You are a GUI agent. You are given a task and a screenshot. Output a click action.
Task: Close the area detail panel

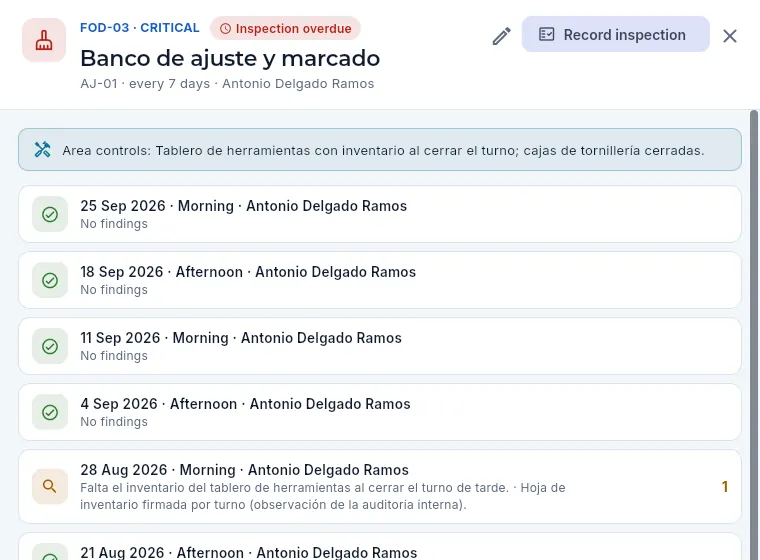point(729,36)
